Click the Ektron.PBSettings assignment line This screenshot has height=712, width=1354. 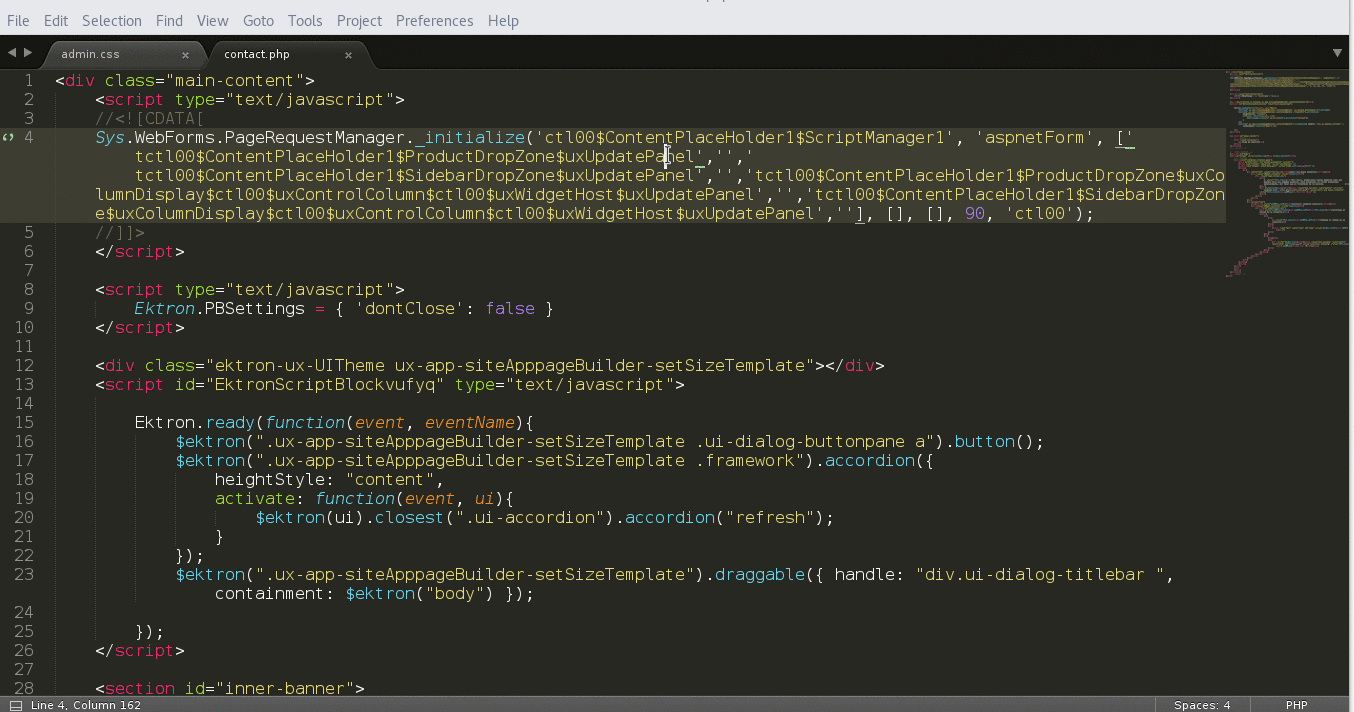343,309
